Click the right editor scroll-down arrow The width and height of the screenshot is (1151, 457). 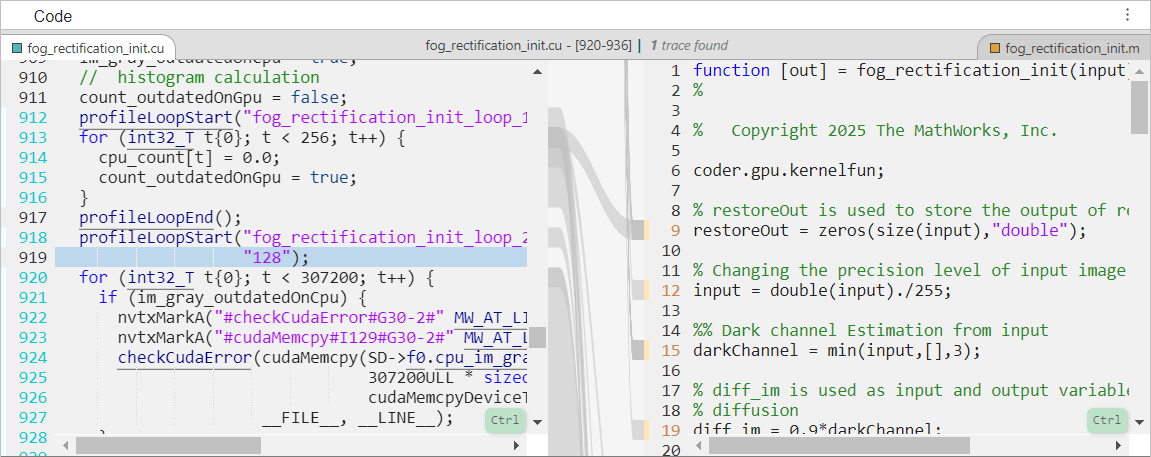click(x=1139, y=422)
